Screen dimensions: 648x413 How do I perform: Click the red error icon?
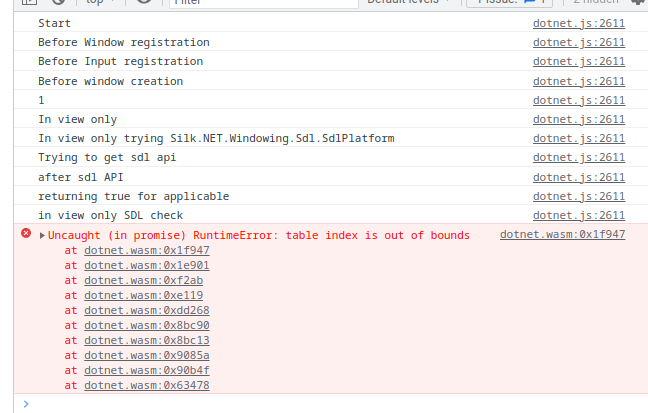[26, 234]
